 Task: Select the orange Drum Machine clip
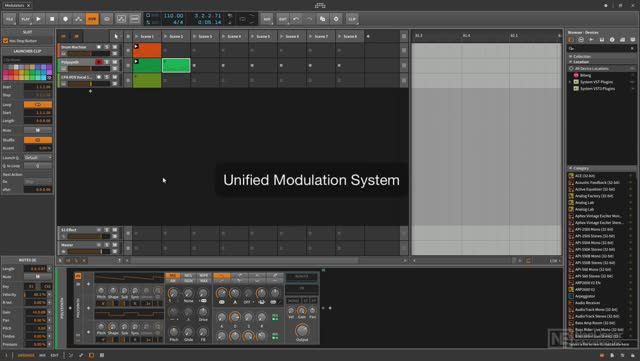coord(147,50)
